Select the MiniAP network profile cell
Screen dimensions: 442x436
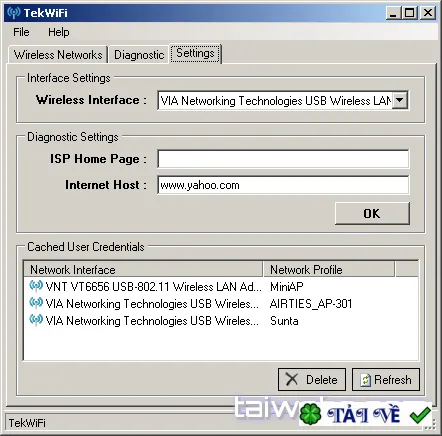[x=287, y=287]
